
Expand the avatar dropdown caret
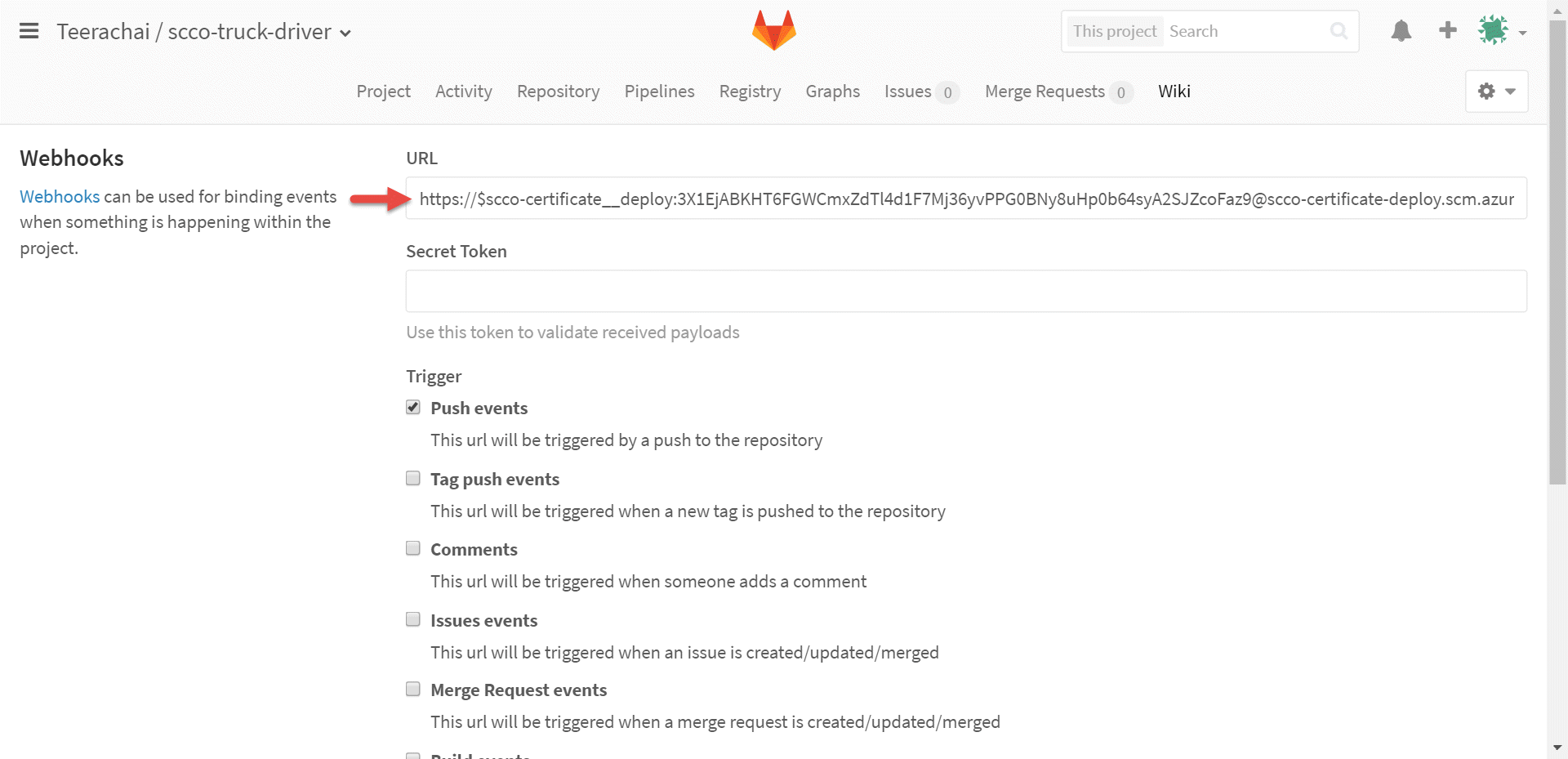coord(1524,33)
